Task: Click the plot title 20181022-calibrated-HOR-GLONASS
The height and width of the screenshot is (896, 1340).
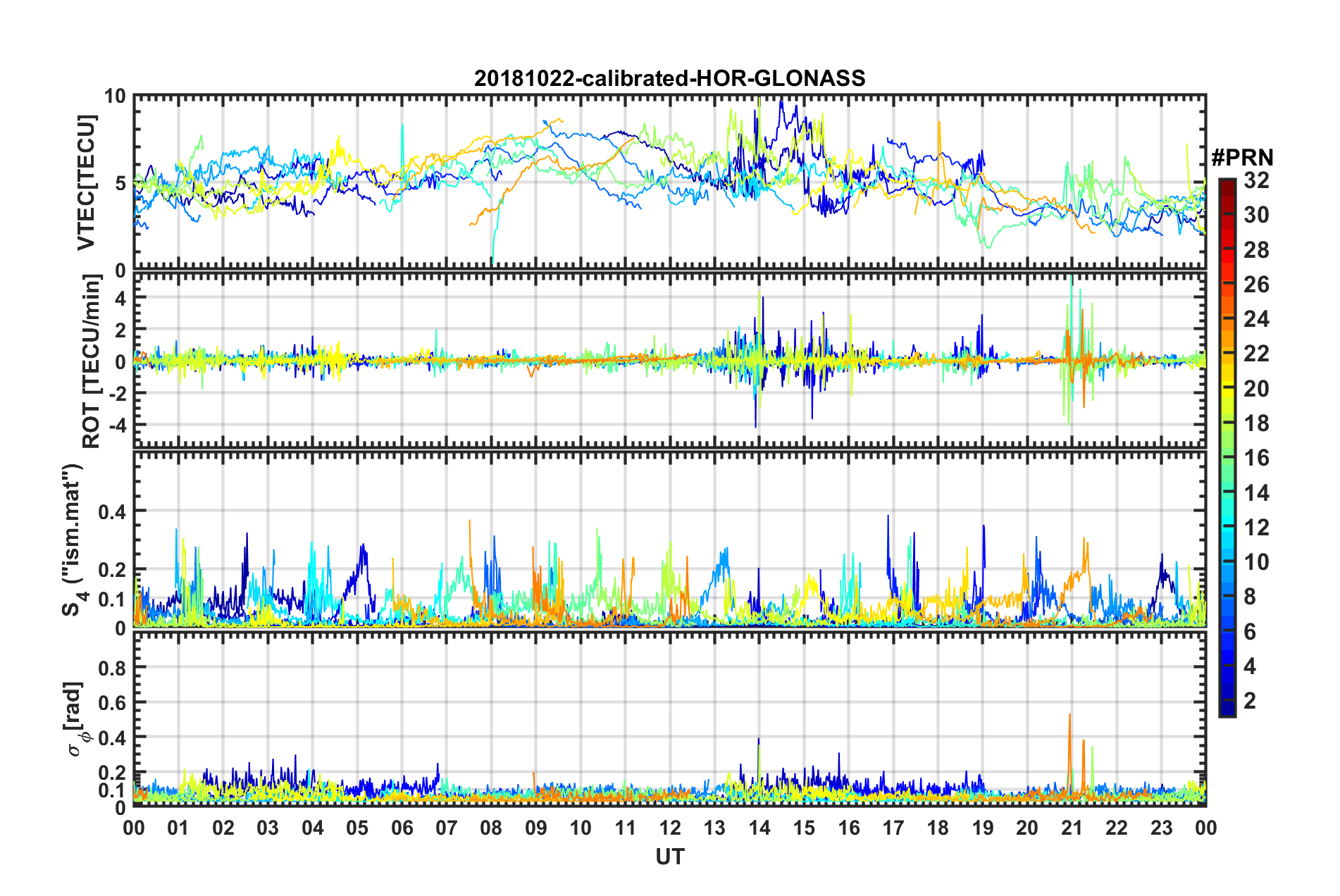Action: 669,78
